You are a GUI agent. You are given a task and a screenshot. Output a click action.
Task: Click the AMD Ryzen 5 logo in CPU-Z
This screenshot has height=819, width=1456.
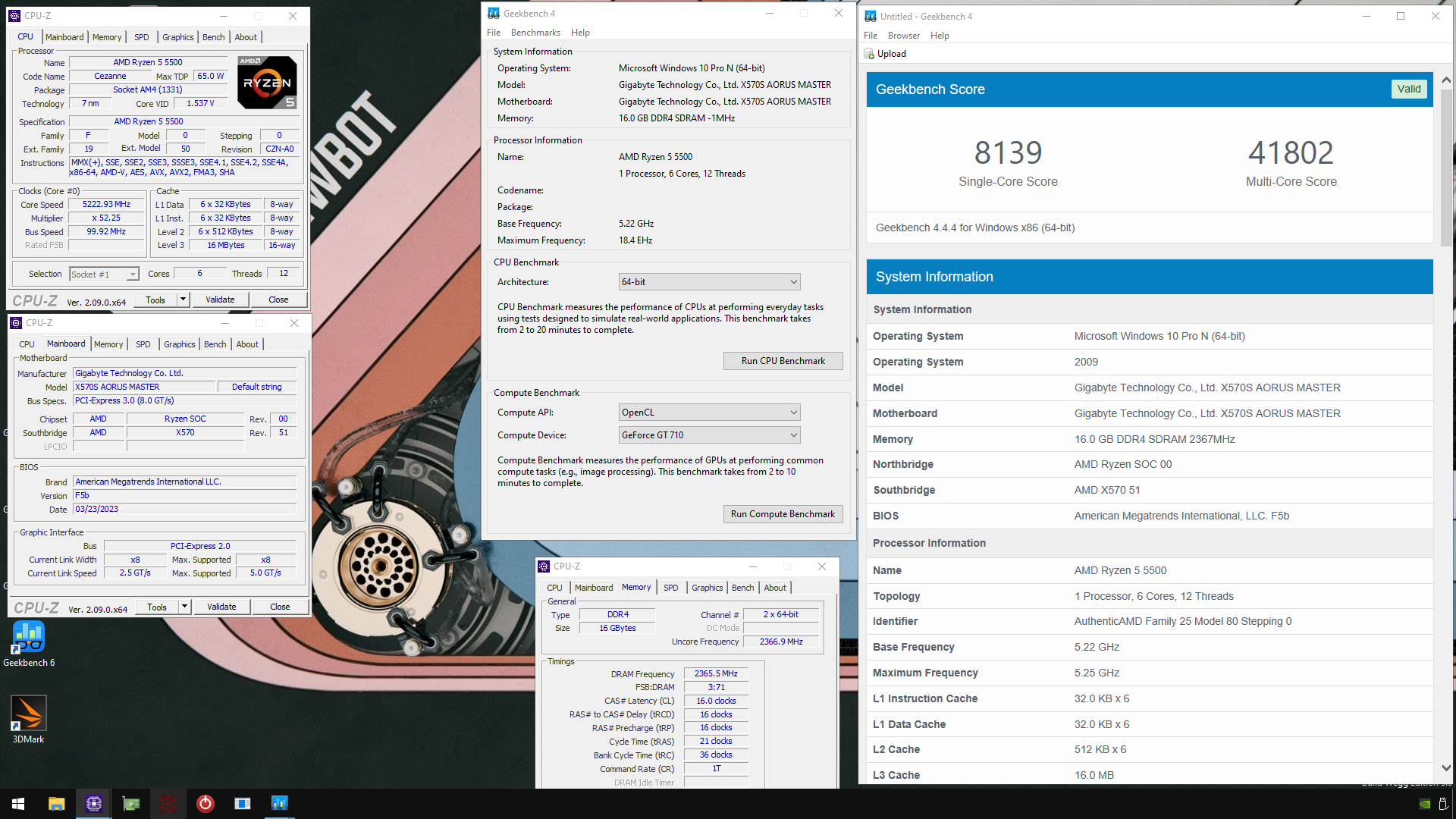click(x=267, y=82)
